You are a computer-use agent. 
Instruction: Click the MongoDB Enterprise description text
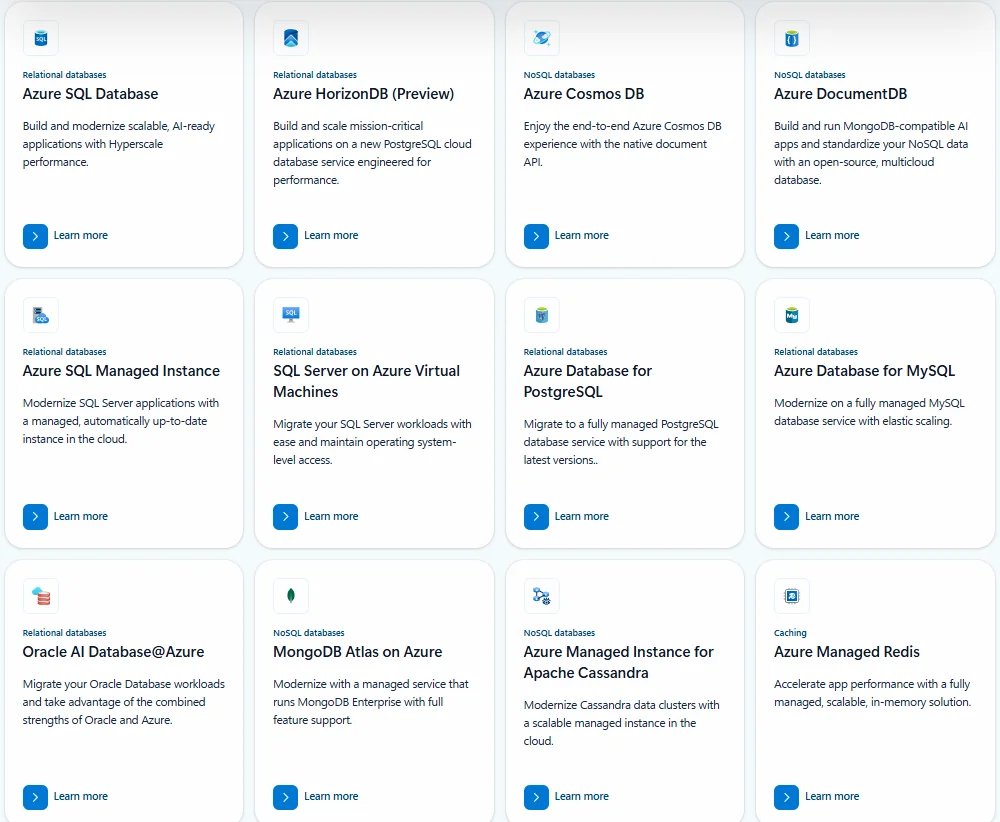371,701
